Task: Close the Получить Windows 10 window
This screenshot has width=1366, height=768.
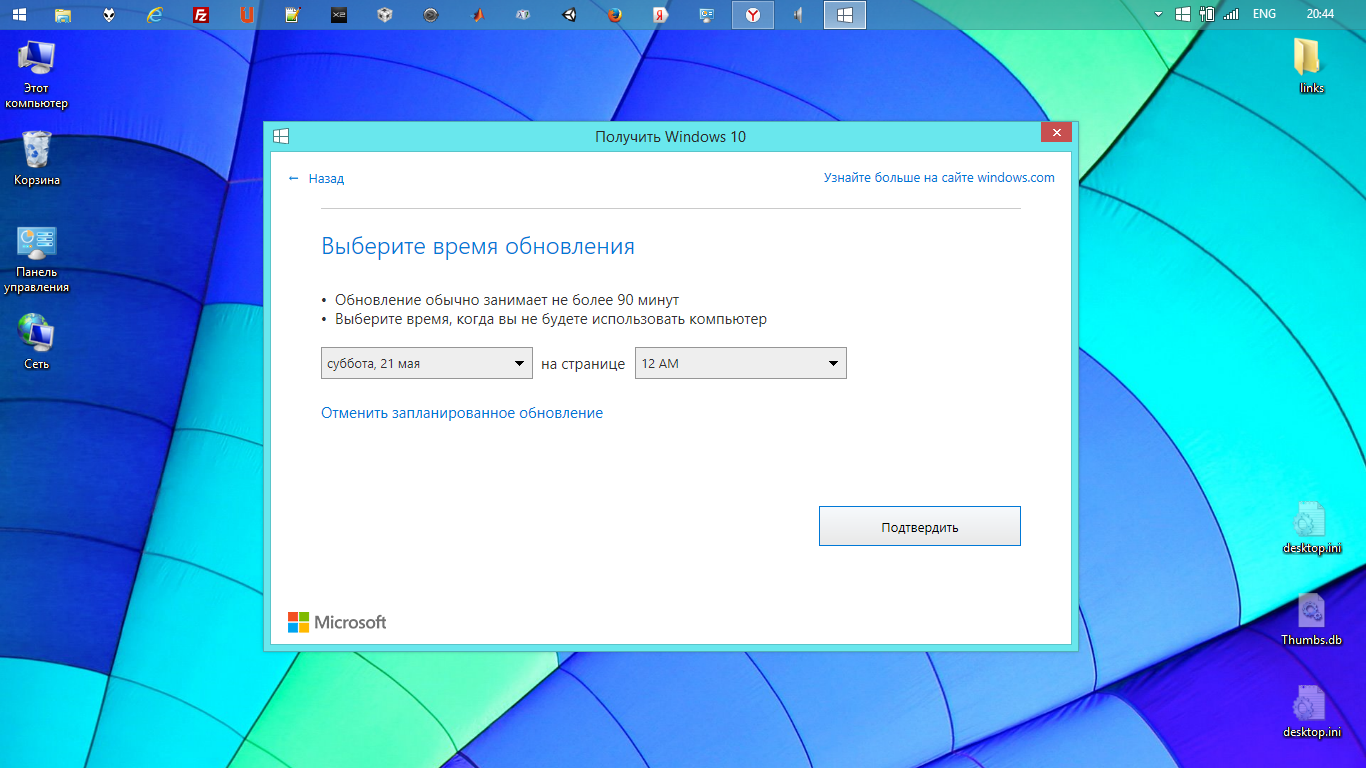Action: coord(1056,132)
